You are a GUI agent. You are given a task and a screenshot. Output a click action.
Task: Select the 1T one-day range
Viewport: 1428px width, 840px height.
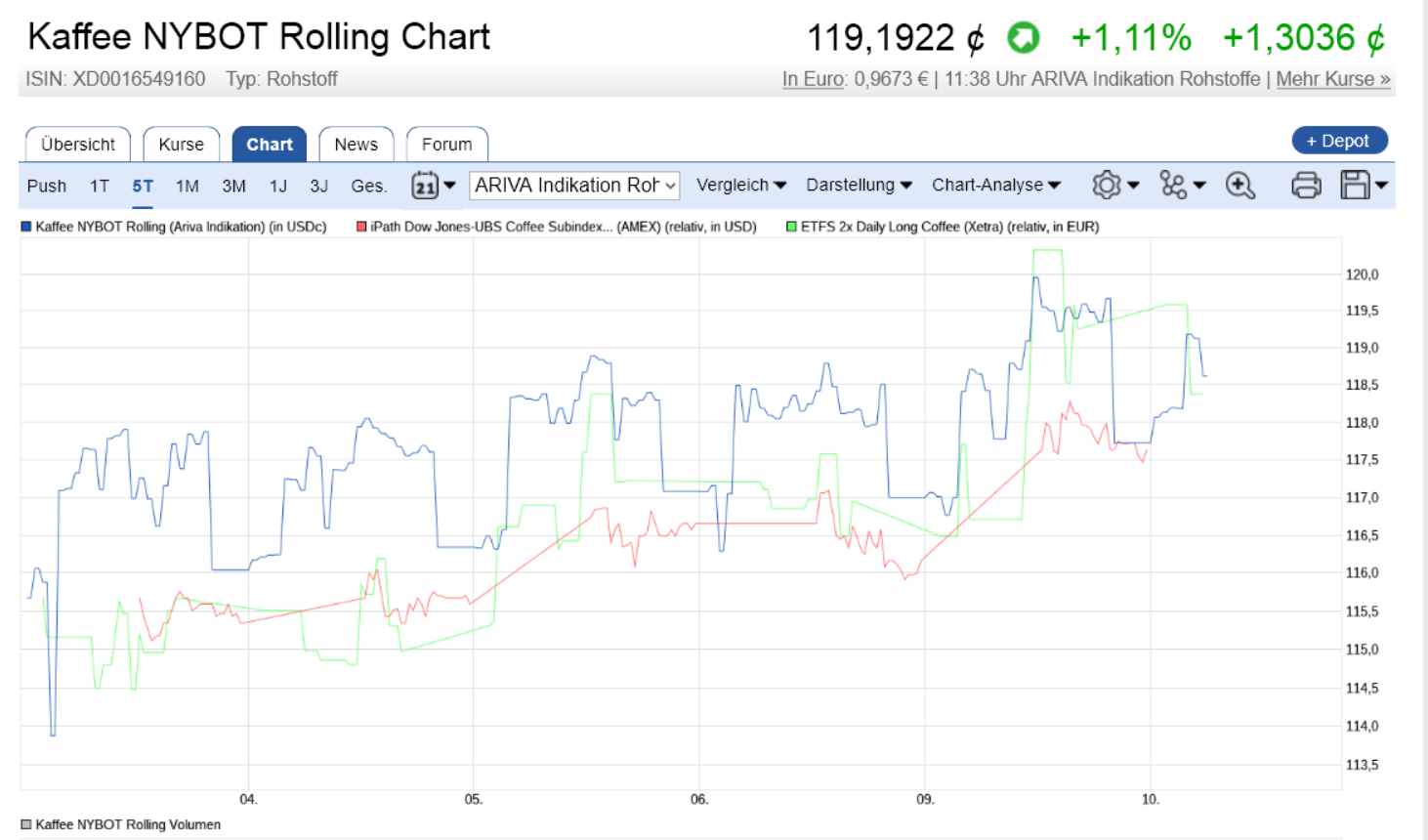tap(100, 186)
